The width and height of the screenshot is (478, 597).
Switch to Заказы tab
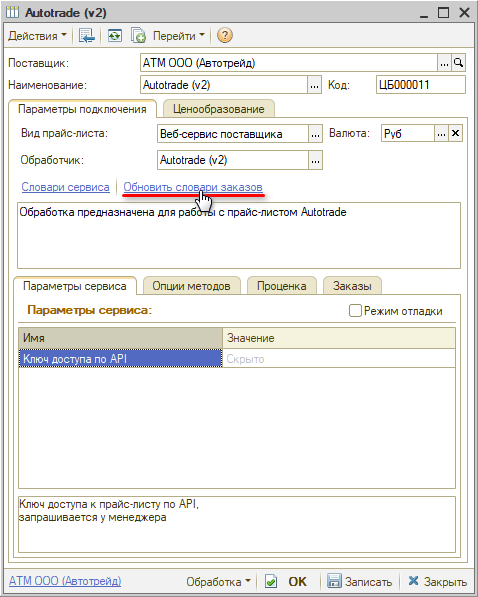tap(352, 286)
